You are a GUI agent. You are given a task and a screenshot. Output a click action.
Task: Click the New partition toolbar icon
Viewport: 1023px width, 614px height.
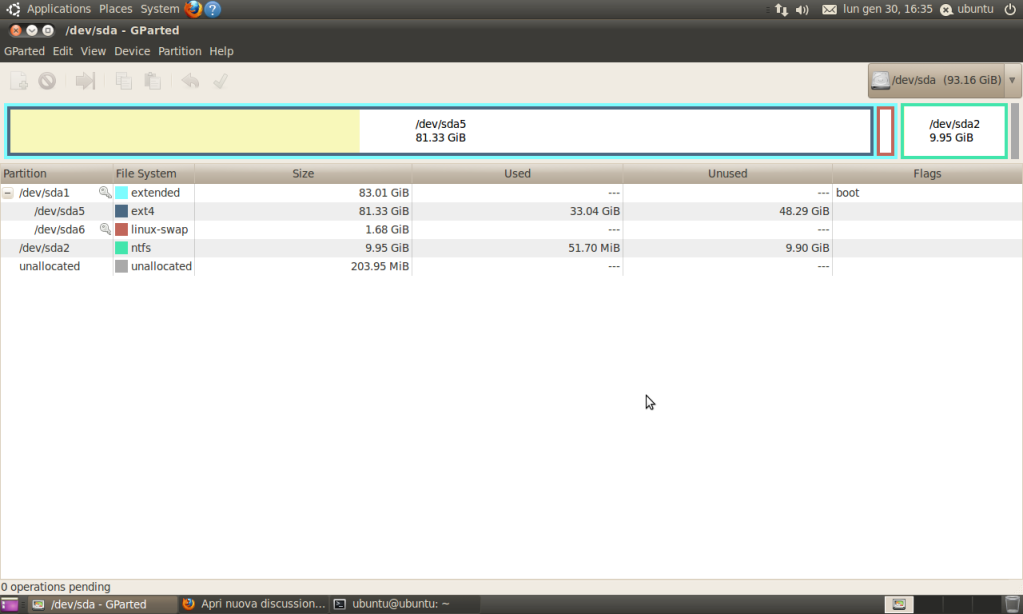19,81
